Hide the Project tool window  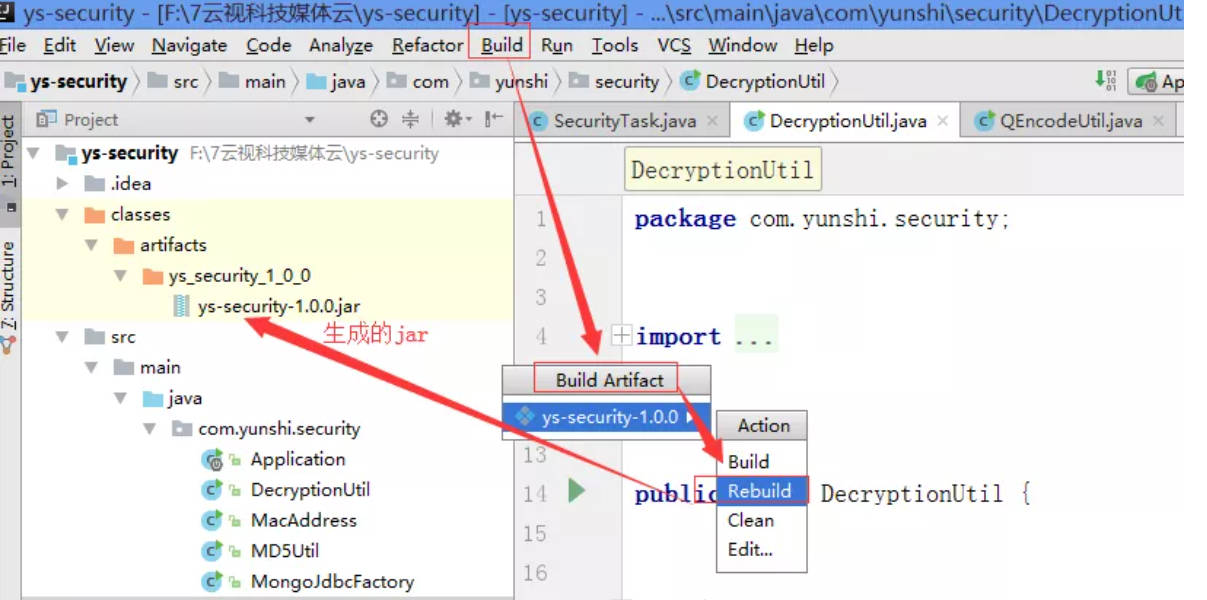(x=494, y=119)
